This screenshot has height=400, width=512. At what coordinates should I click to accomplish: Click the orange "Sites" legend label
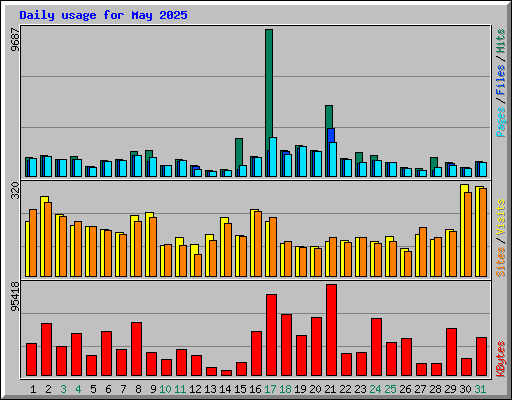coord(501,262)
